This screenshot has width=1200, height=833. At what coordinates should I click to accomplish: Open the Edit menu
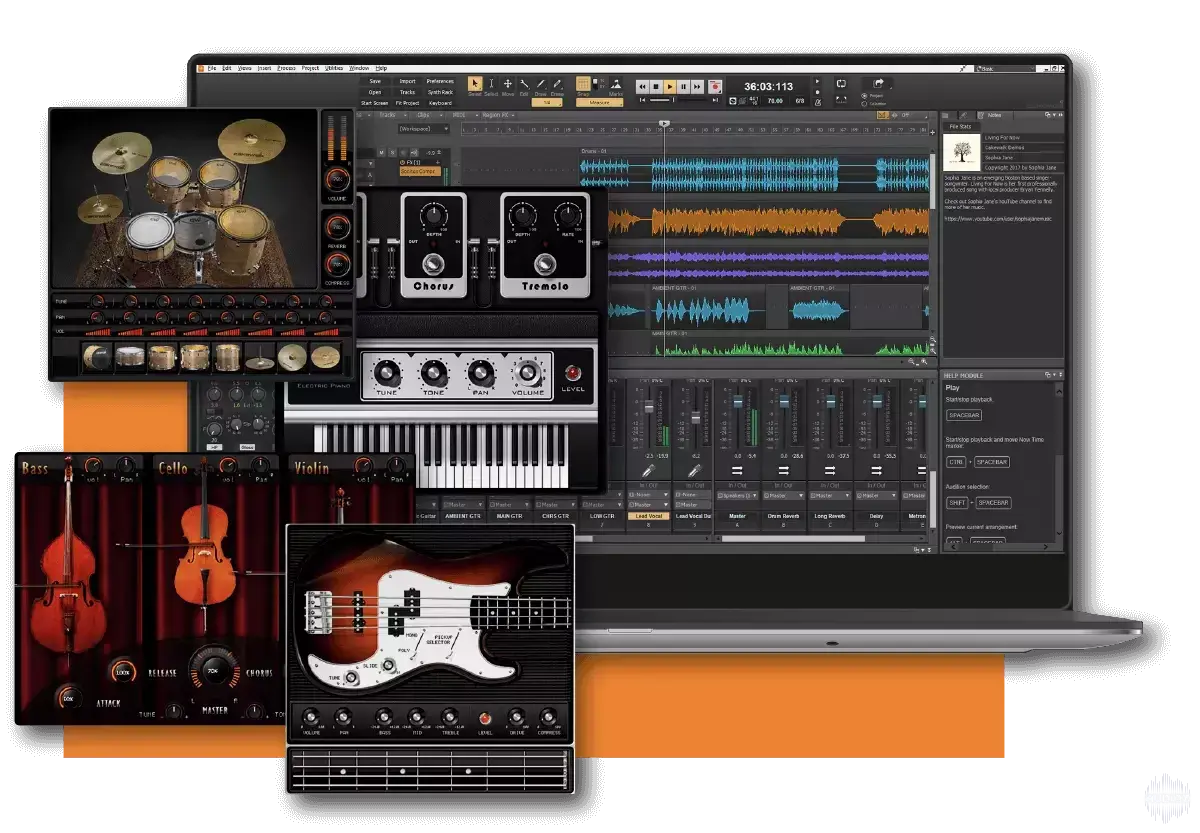point(227,68)
